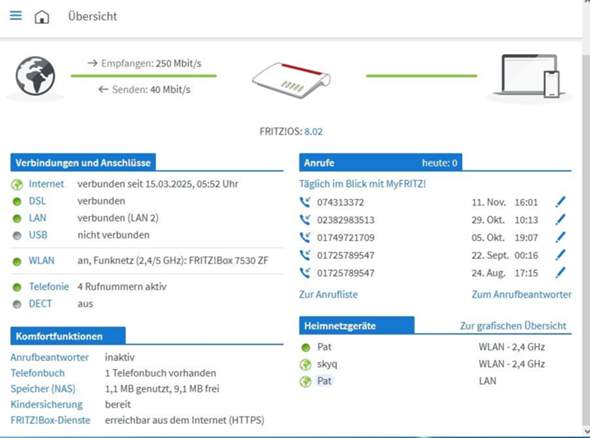Click pencil icon for 24. Aug. call
Screen dimensions: 590x438
click(x=560, y=272)
